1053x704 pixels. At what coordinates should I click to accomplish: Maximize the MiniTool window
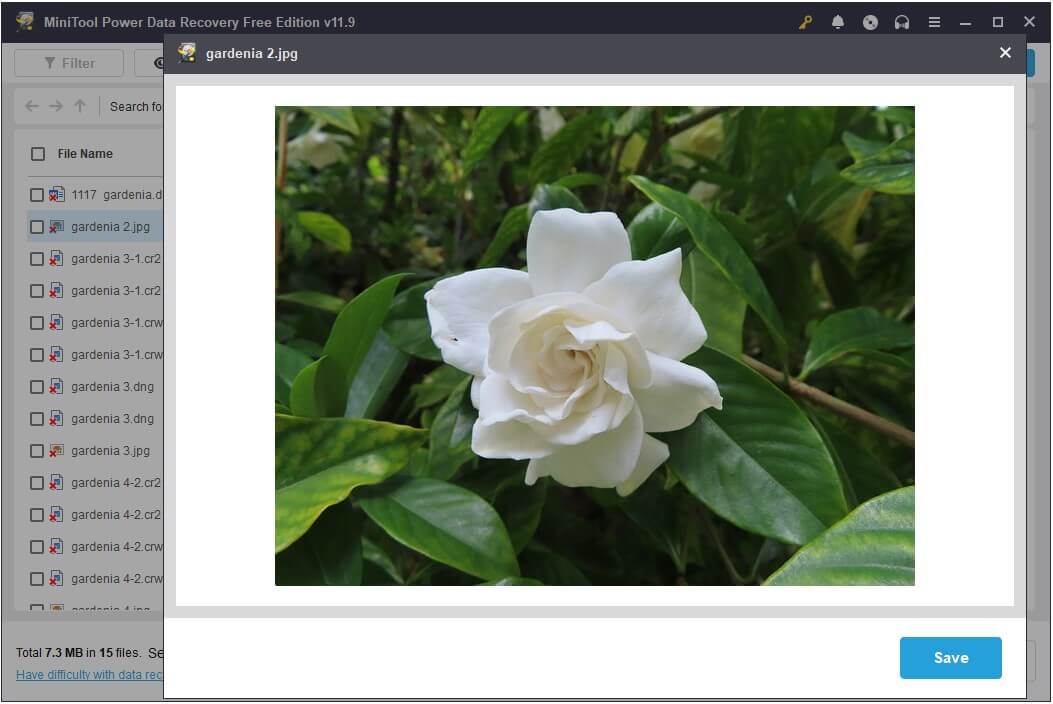click(998, 22)
